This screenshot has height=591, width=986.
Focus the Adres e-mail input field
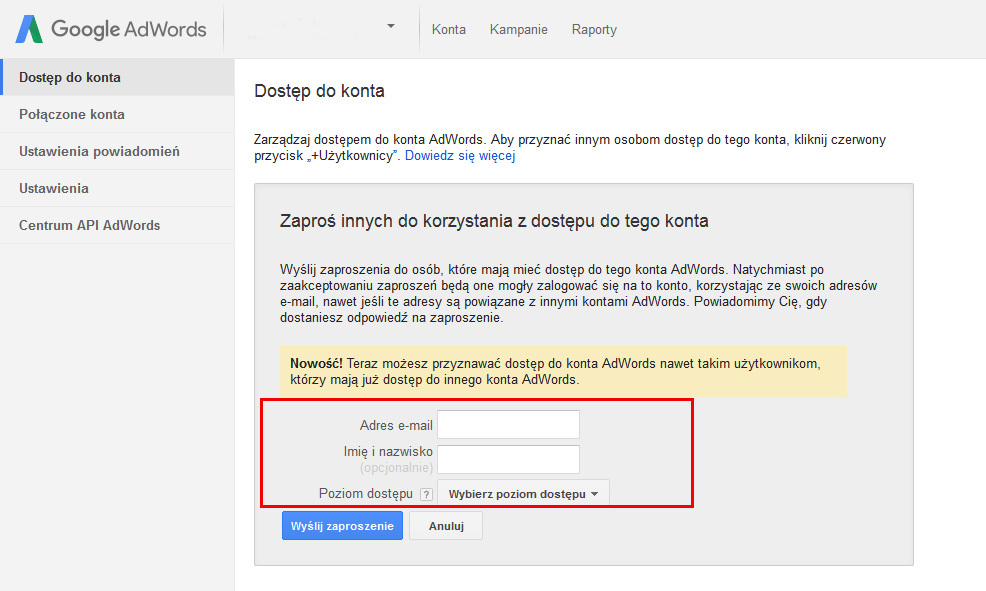click(508, 424)
